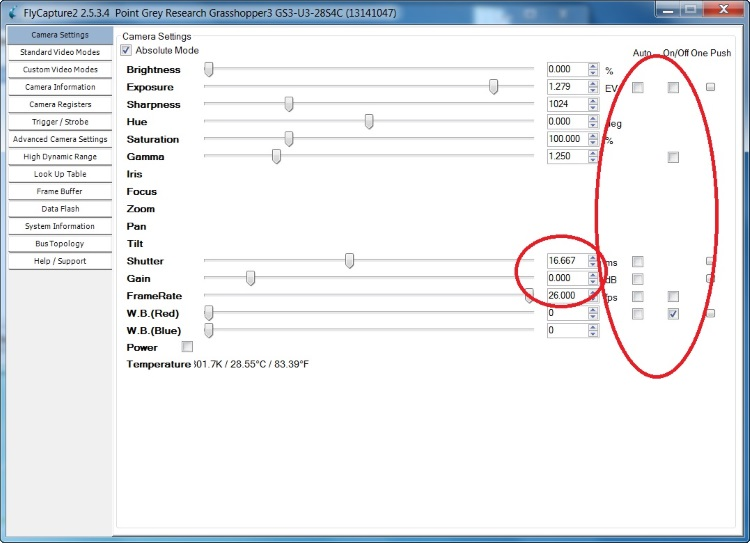Increase Saturation with the up spinner arrow
Viewport: 750px width, 543px height.
point(593,135)
